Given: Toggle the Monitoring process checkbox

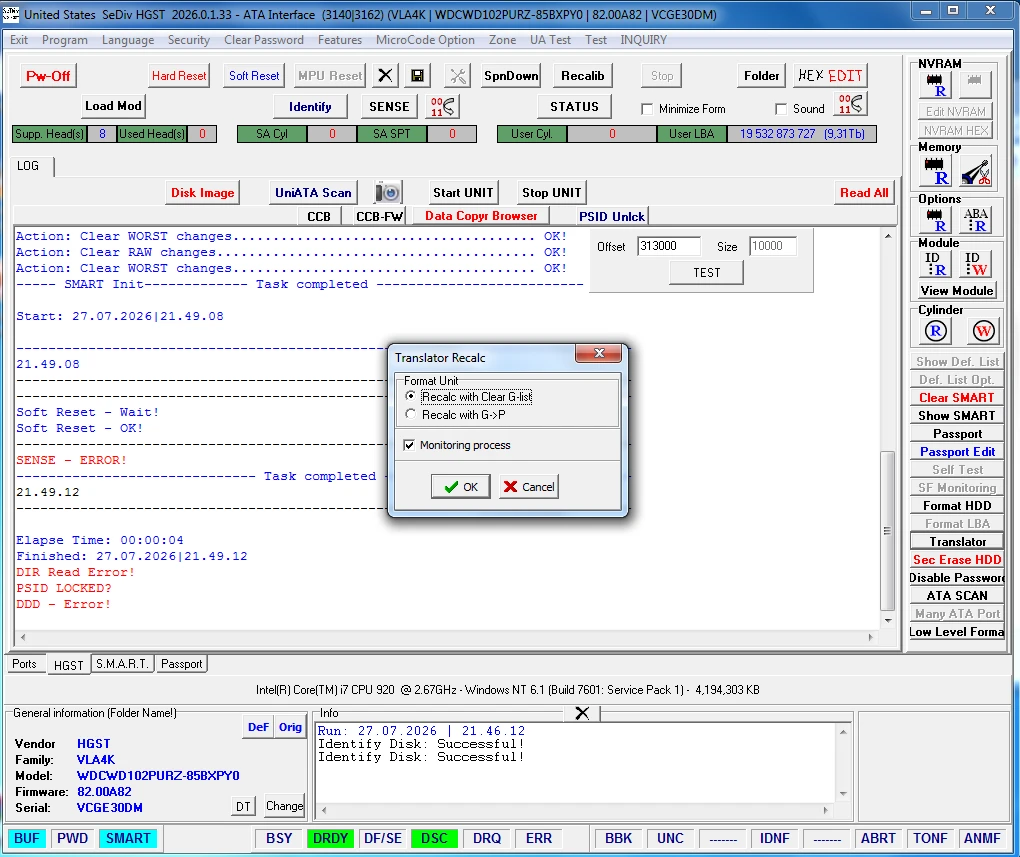Looking at the screenshot, I should (x=409, y=445).
